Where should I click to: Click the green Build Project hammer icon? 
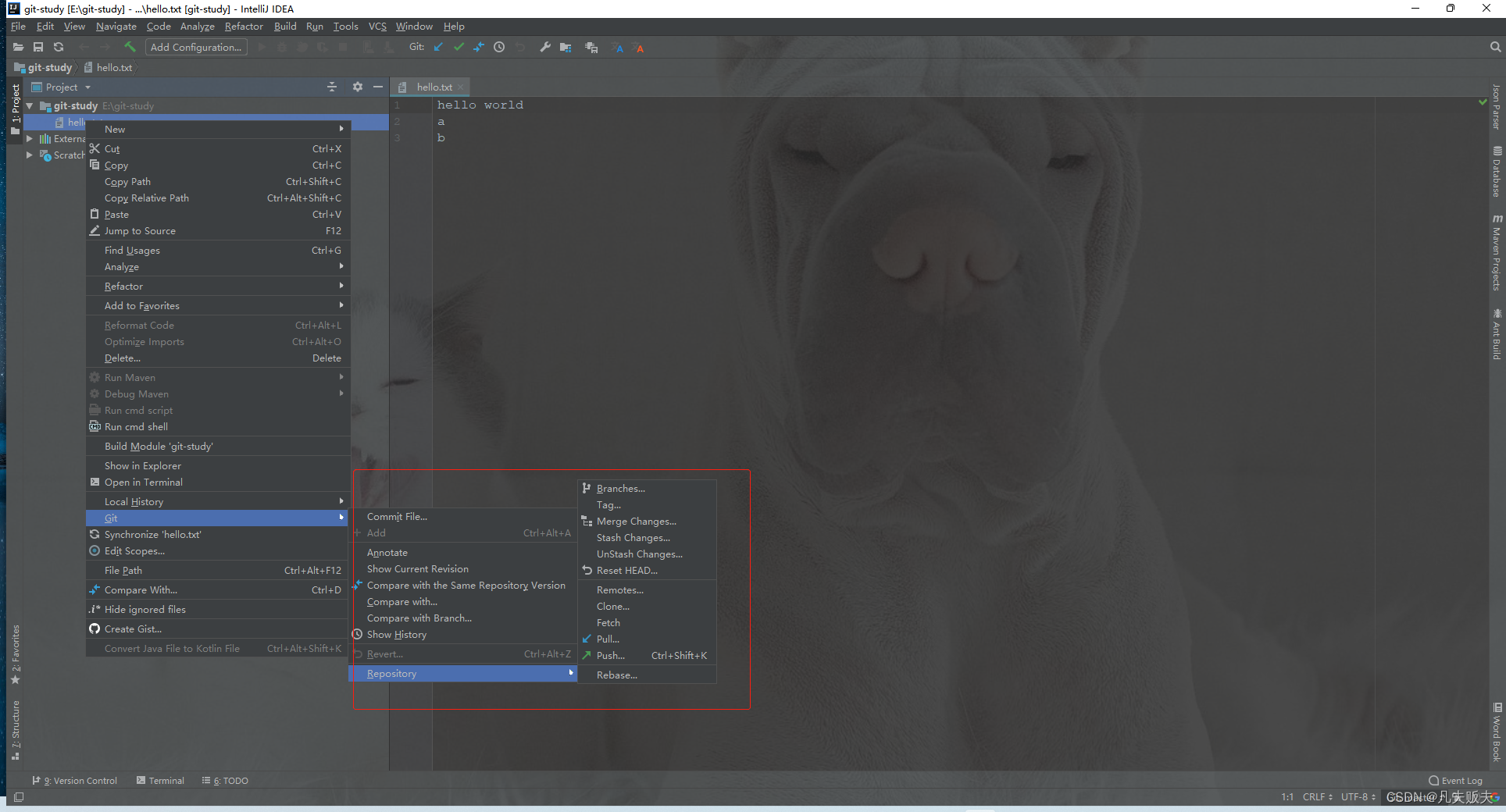130,48
